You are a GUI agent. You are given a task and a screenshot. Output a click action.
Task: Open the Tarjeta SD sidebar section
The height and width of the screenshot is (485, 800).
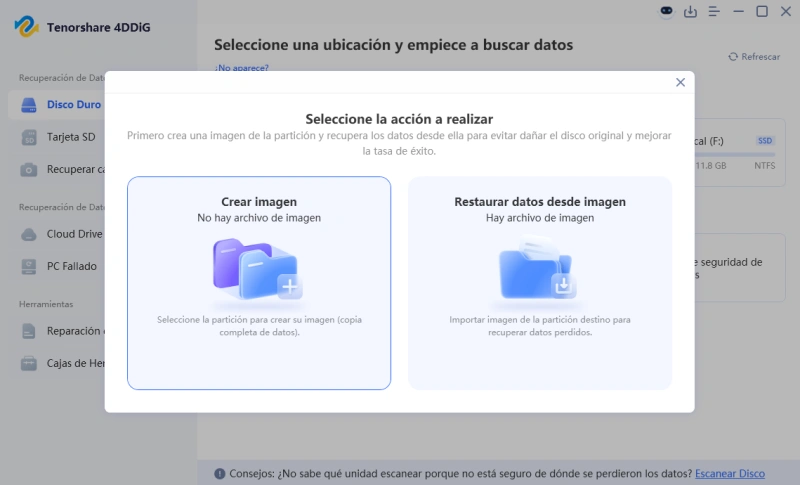[57, 137]
